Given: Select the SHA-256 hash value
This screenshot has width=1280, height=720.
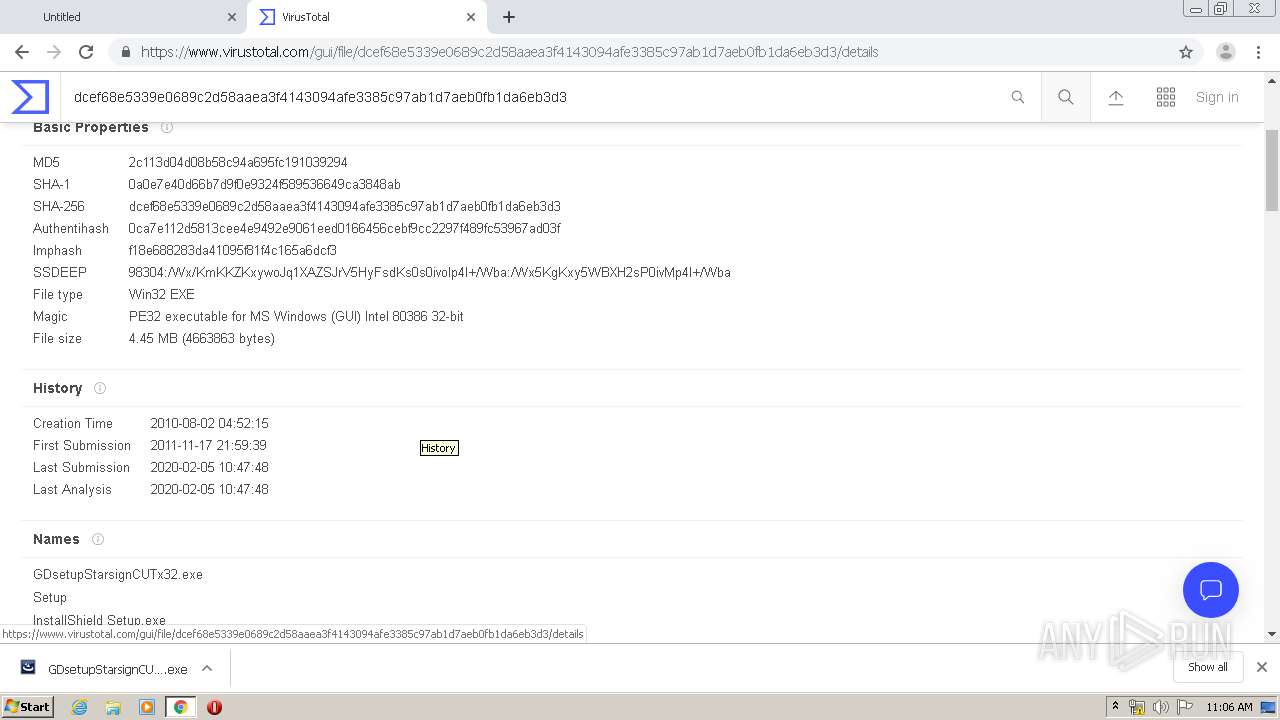Looking at the screenshot, I should pos(344,206).
